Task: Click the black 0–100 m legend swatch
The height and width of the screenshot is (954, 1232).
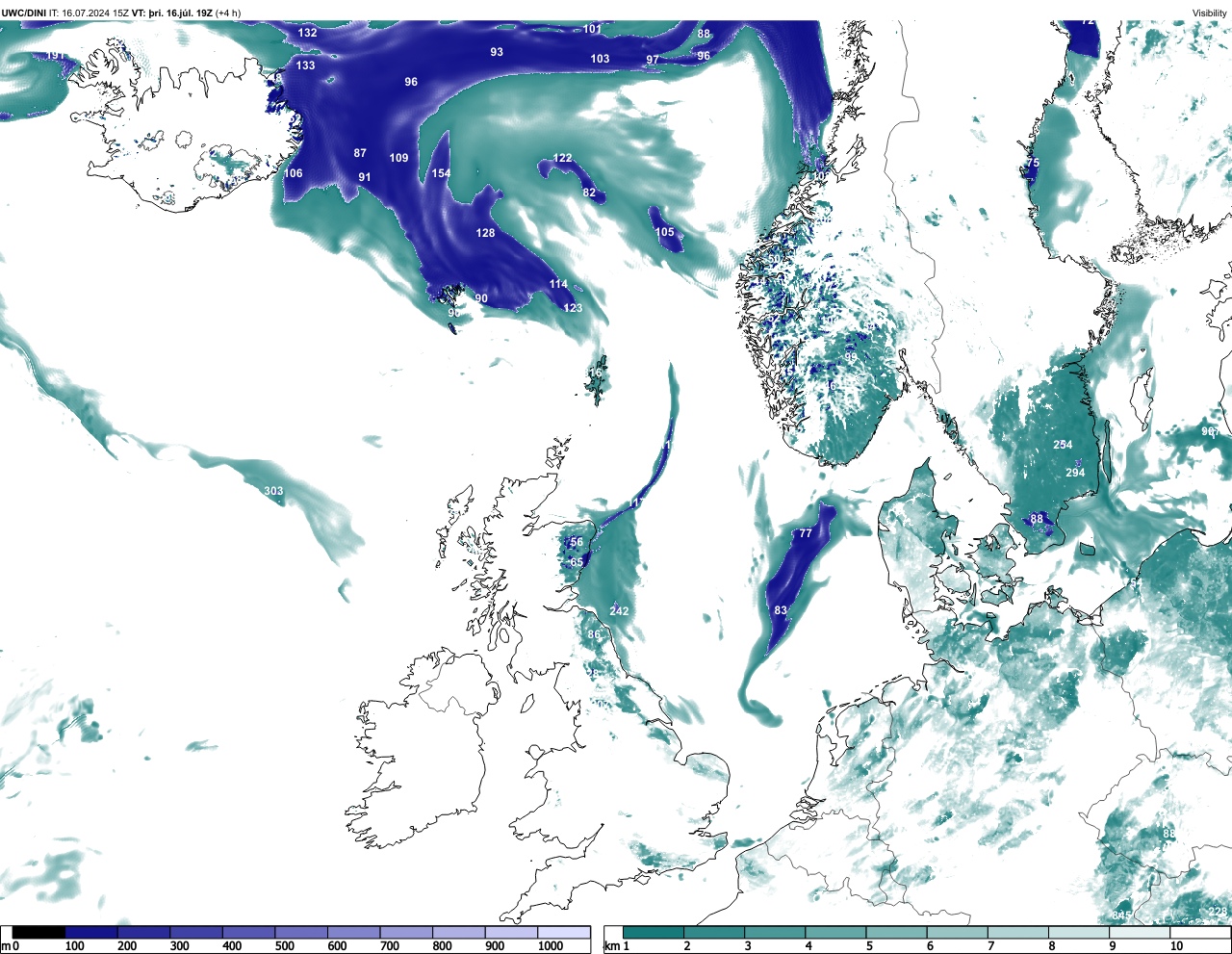Action: pyautogui.click(x=38, y=932)
